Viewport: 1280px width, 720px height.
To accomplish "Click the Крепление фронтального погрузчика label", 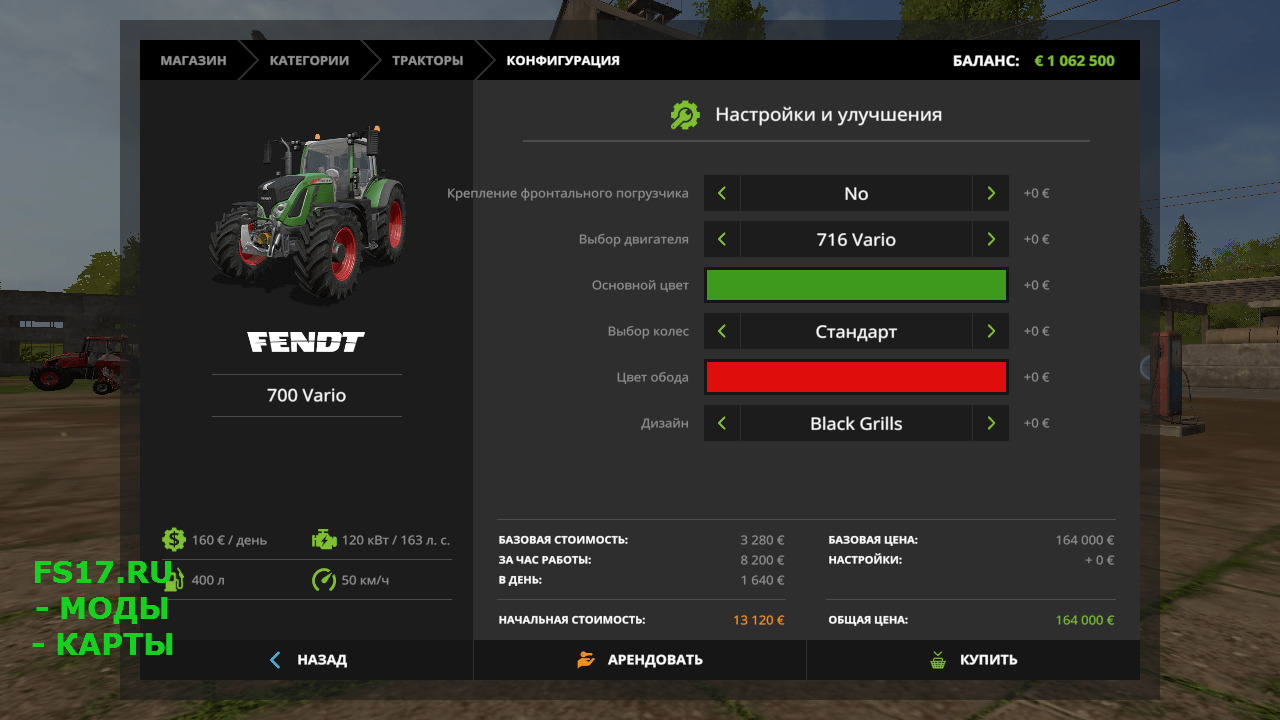I will click(x=568, y=193).
